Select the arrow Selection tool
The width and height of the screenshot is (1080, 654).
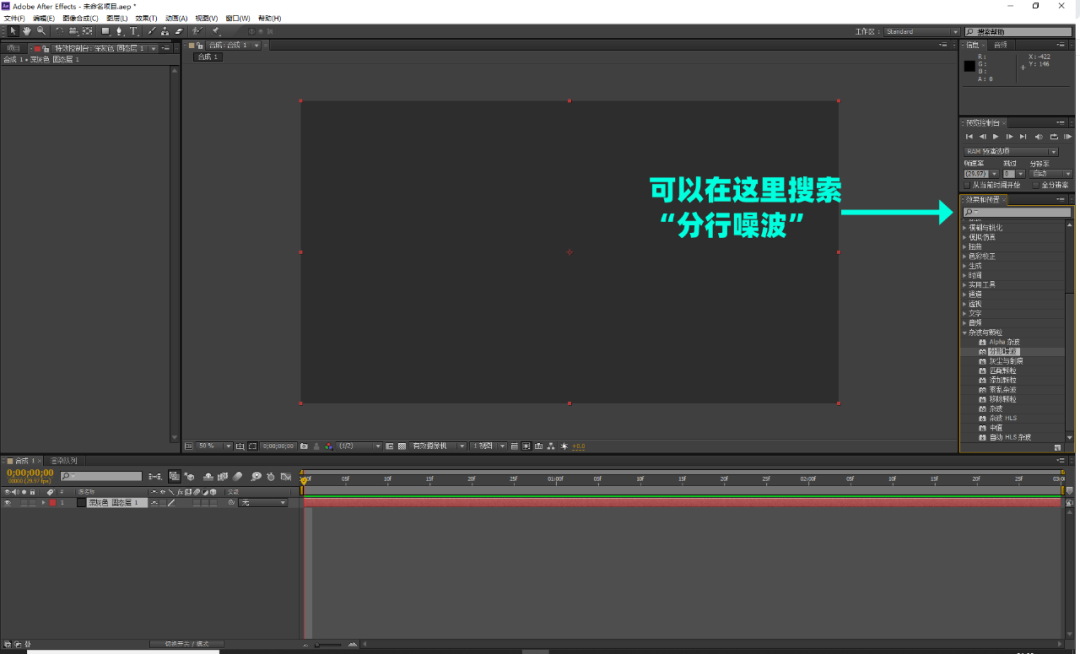13,31
